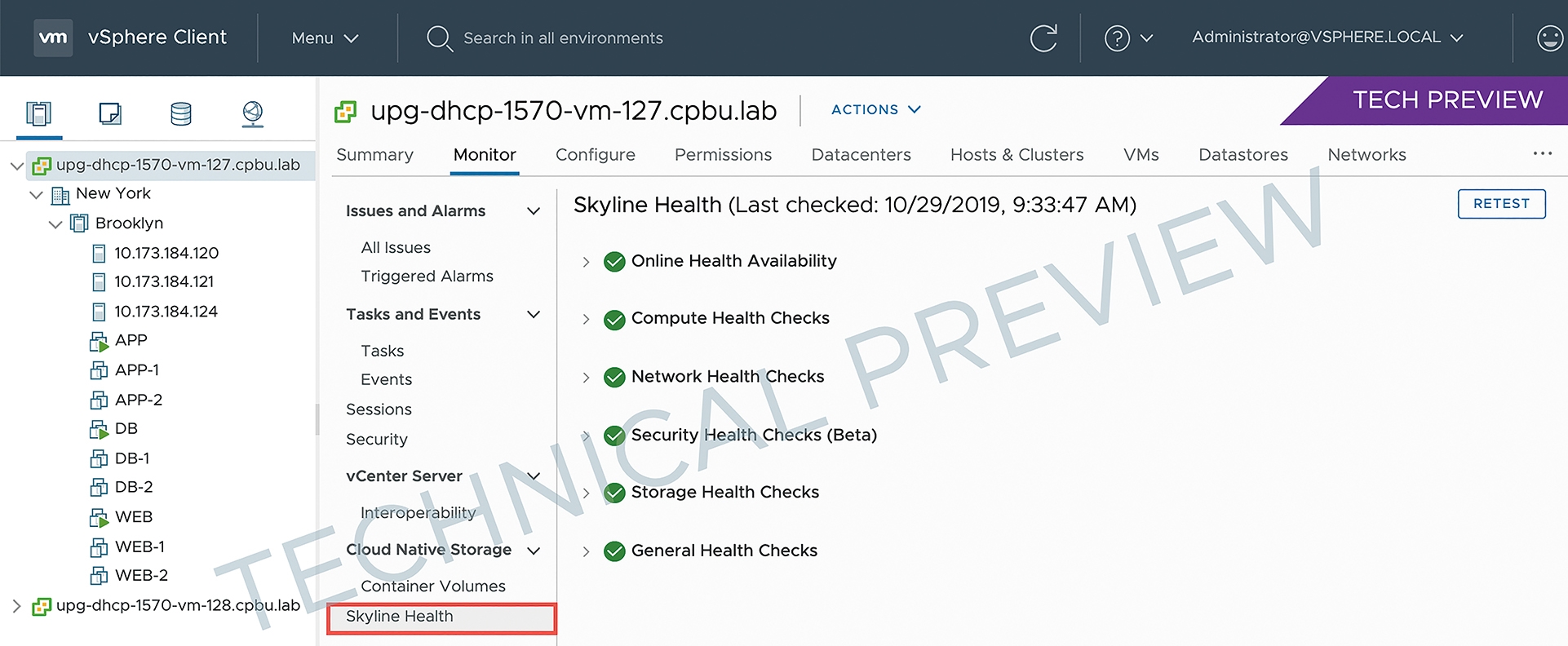Collapse the Brooklyn cluster node
This screenshot has width=1568, height=646.
point(55,224)
